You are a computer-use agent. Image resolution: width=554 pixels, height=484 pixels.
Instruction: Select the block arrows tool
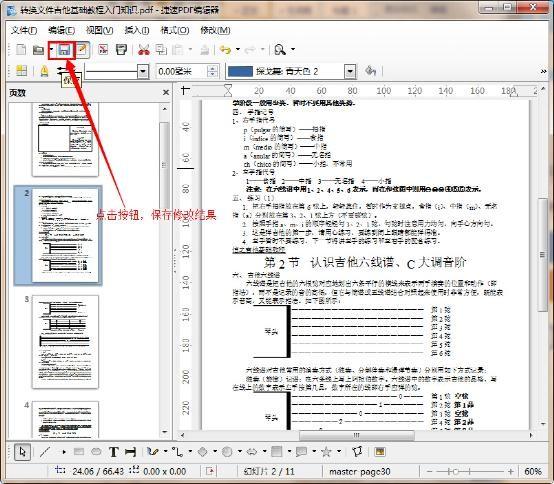(x=252, y=452)
